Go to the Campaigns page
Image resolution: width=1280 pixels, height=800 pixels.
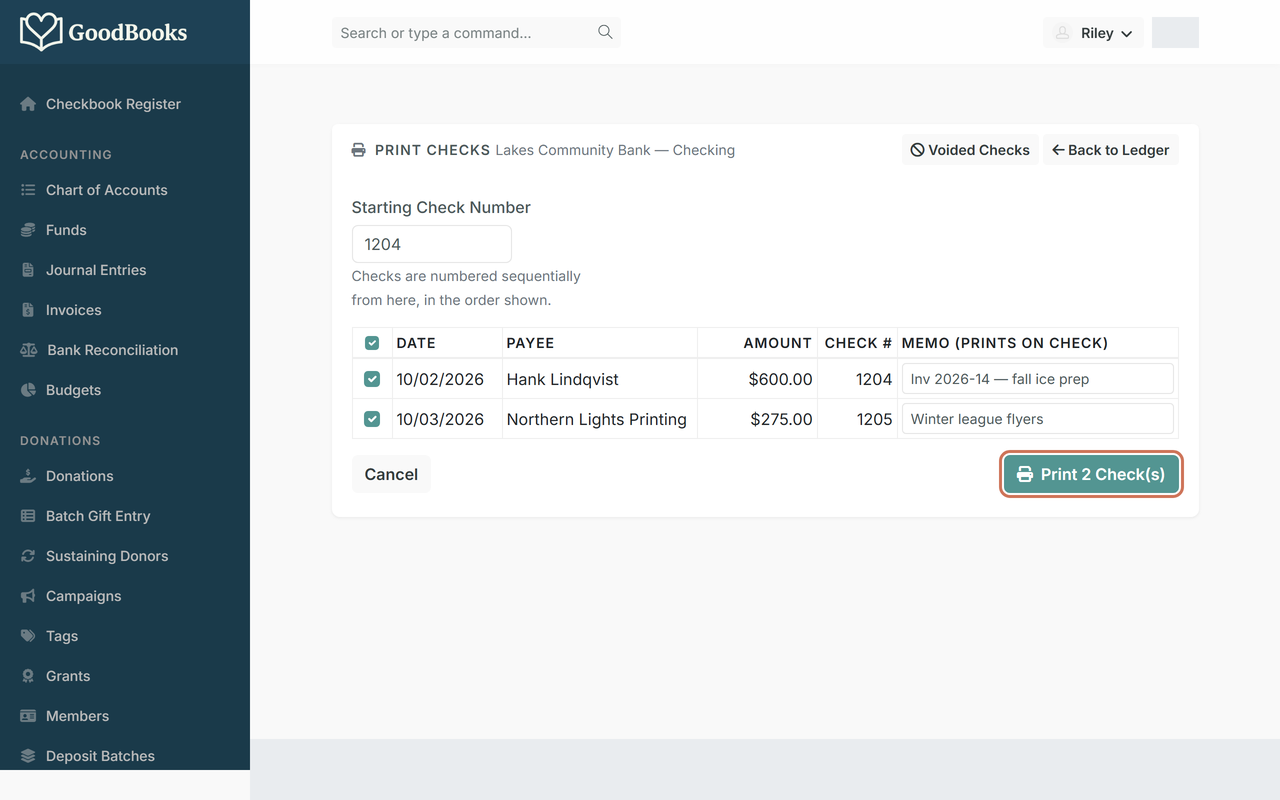[125, 596]
